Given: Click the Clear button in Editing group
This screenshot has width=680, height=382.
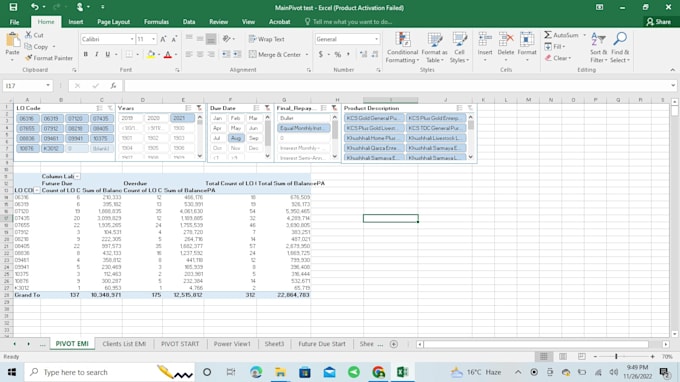Looking at the screenshot, I should point(559,58).
